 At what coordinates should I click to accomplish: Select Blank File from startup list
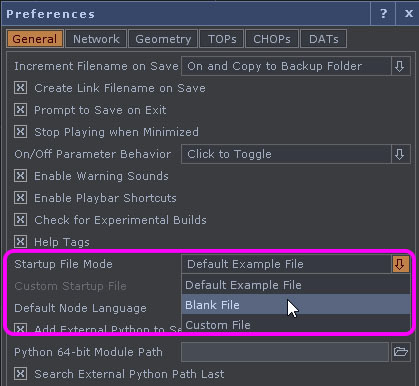296,304
